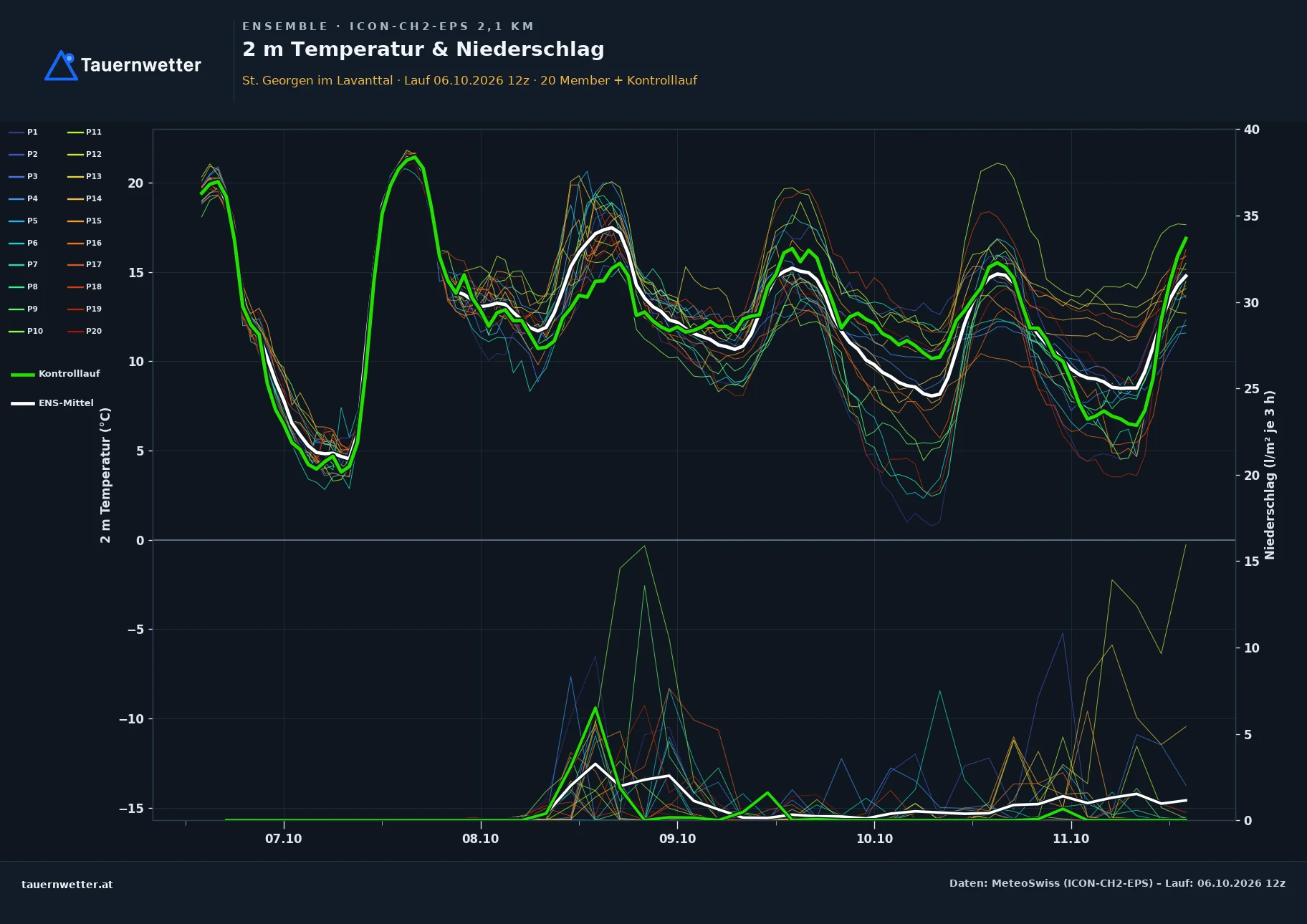Pick the P12 legend entry
Image resolution: width=1307 pixels, height=924 pixels.
[85, 154]
